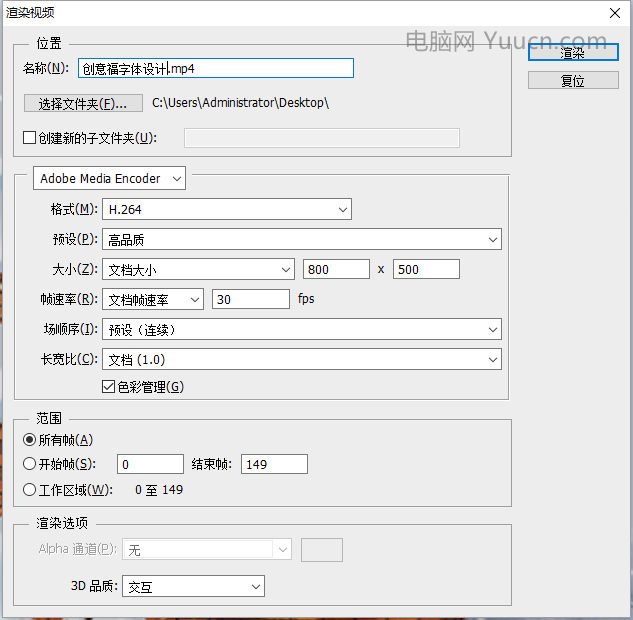
Task: Open the 长宽比 文档 (1.0) dropdown
Action: coord(302,359)
